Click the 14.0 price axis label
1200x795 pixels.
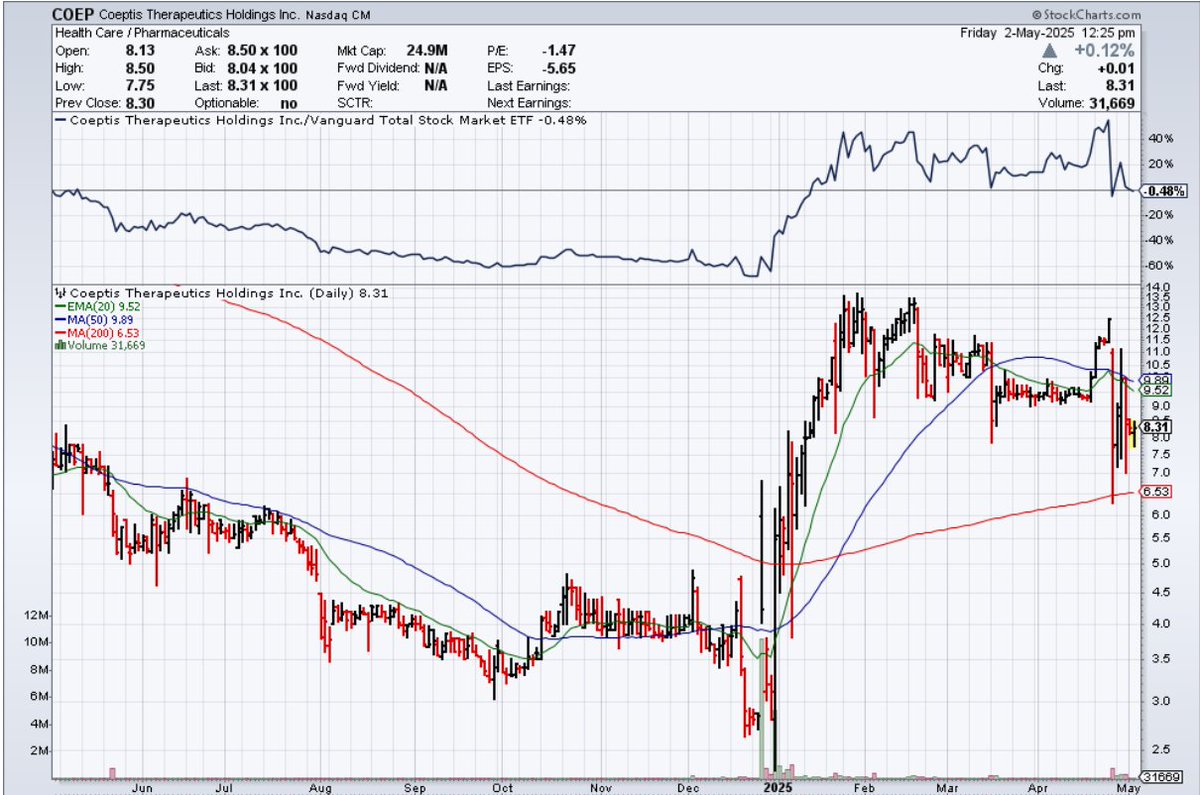(x=1157, y=288)
